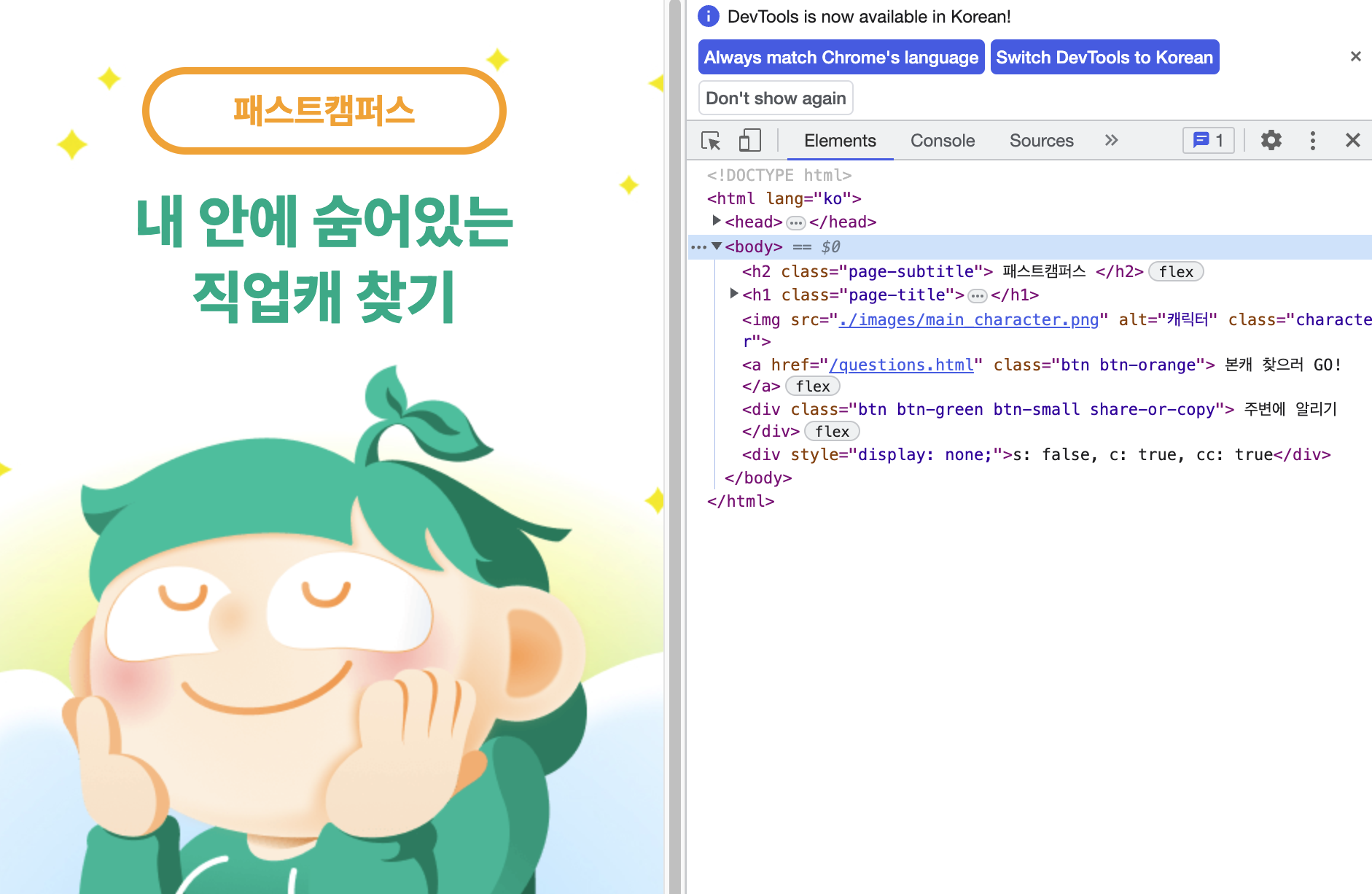Click the ellipsis inside the head element
This screenshot has height=894, width=1372.
tap(796, 222)
